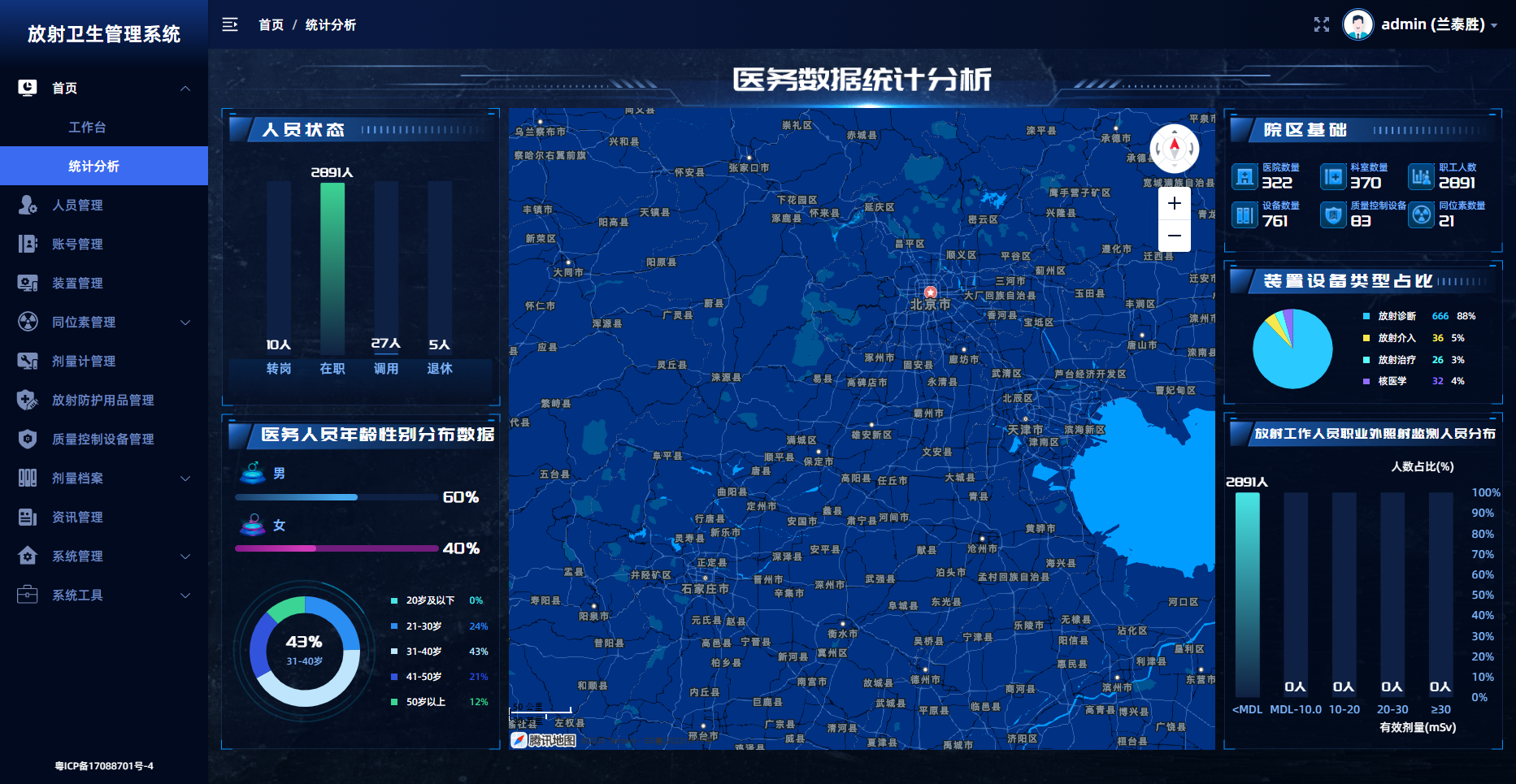Screen dimensions: 1516x784
Task: Zoom out on the map
Action: coord(1174,236)
